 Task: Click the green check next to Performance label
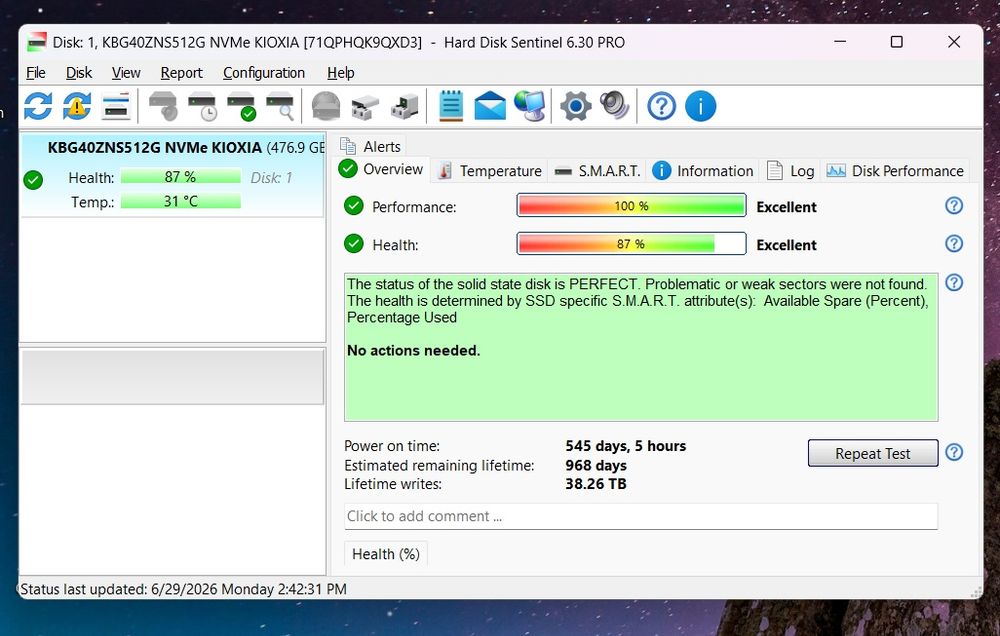pyautogui.click(x=353, y=206)
